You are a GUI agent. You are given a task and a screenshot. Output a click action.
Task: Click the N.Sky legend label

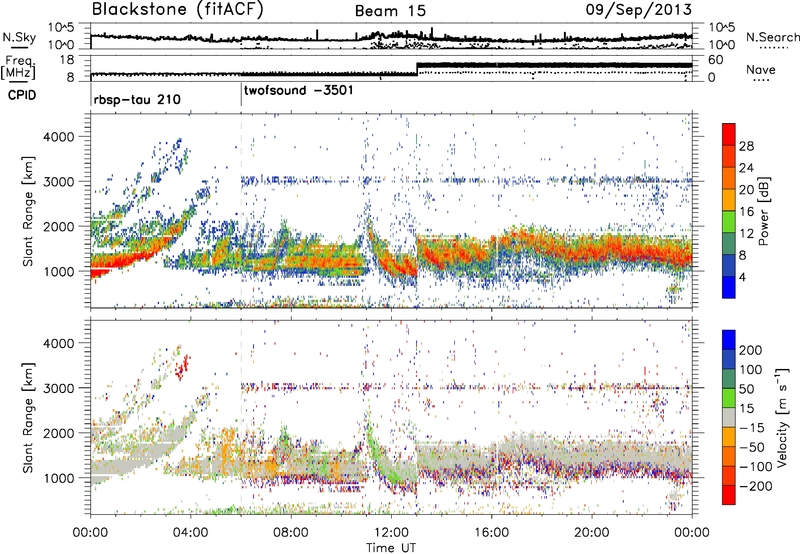point(19,37)
